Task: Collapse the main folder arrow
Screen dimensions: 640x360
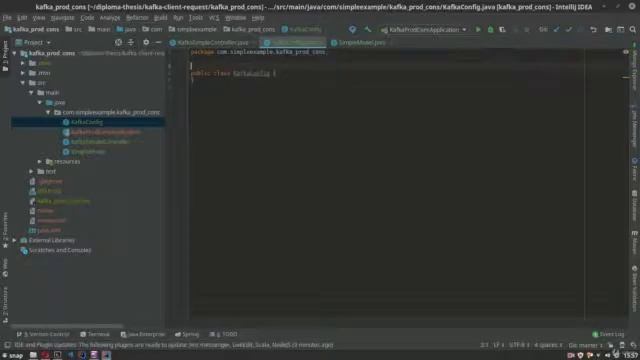Action: click(x=31, y=93)
